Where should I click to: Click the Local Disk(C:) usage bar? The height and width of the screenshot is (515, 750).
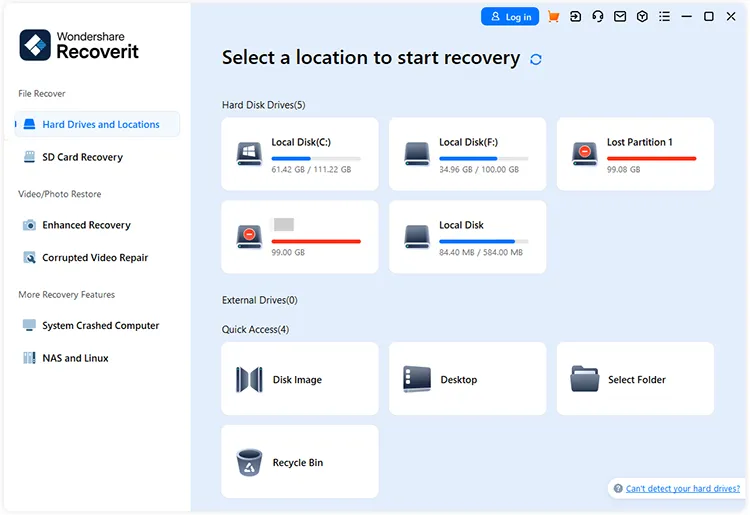coord(316,158)
